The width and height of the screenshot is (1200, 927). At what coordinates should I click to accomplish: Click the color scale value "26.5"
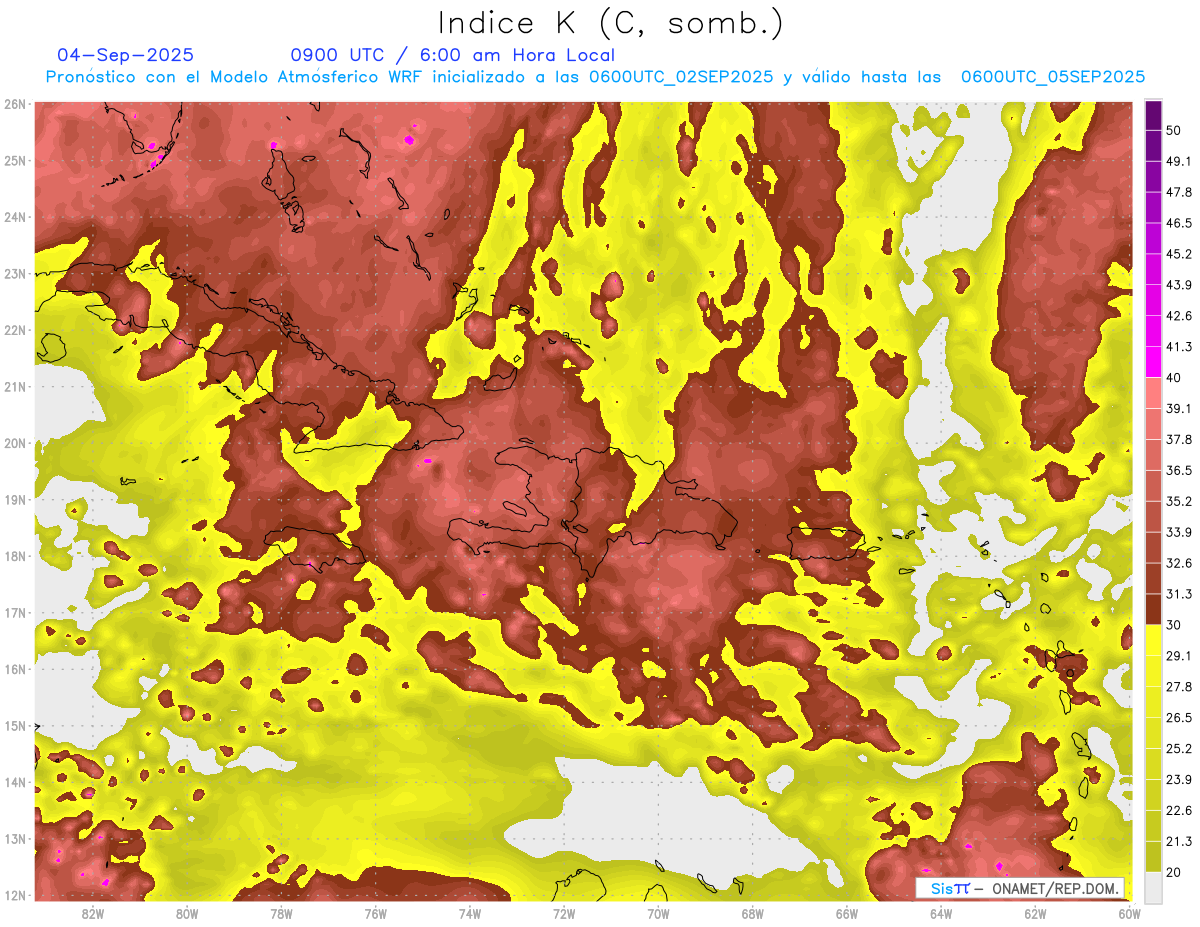[1179, 718]
